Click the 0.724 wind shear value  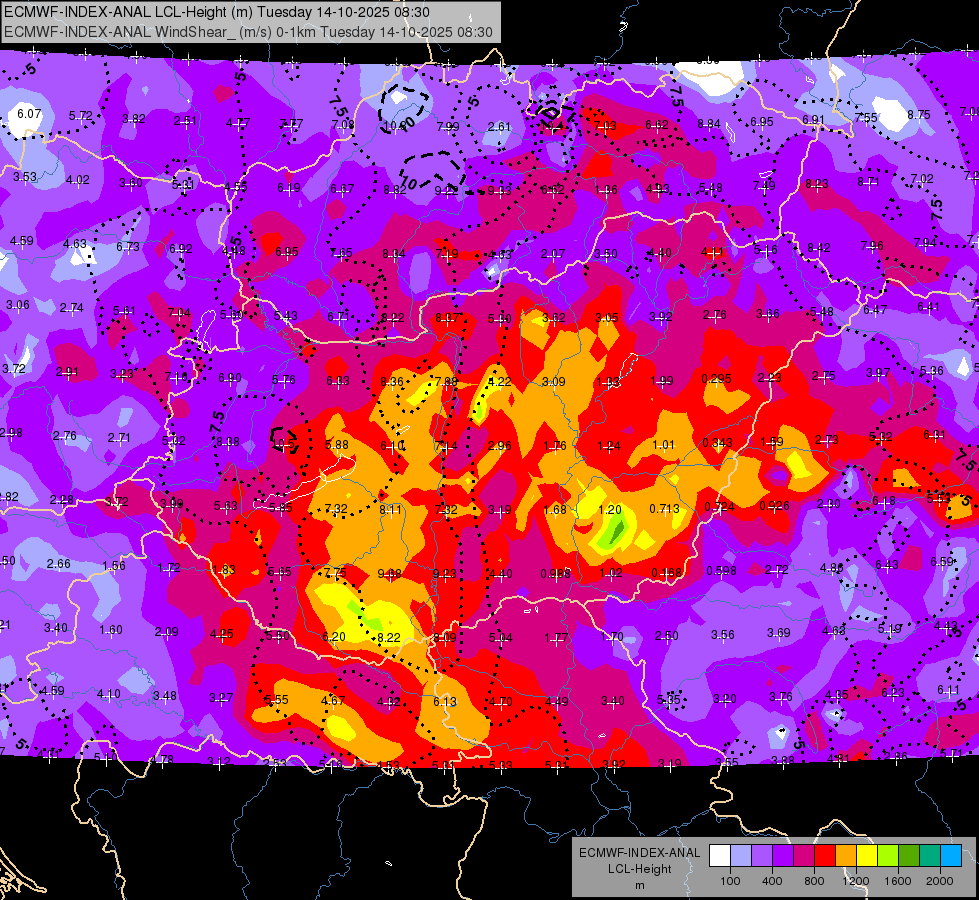click(x=719, y=507)
